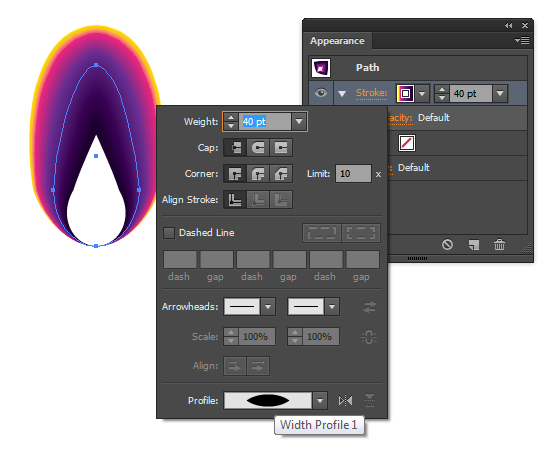Select the Butt Cap icon
Screen dimensions: 555x454
(235, 148)
